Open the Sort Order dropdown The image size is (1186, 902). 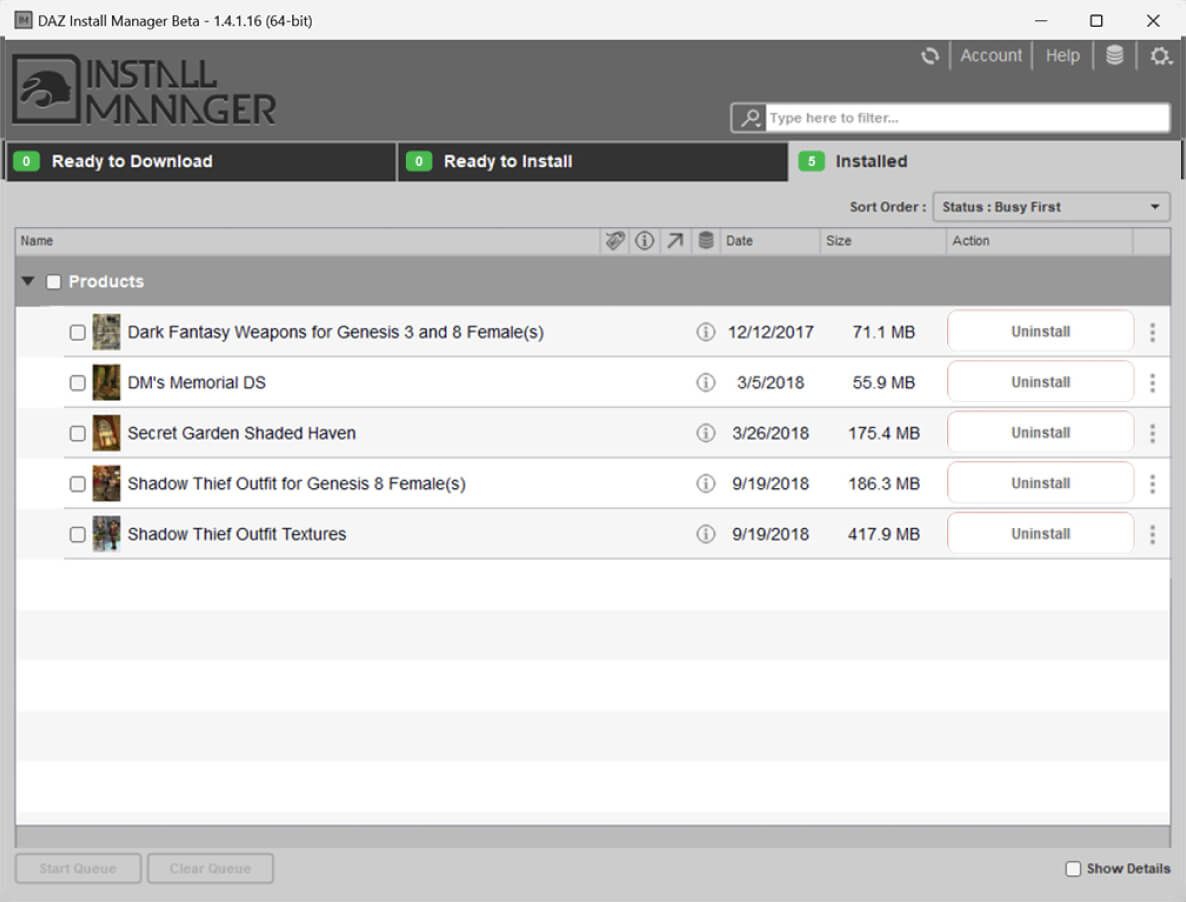click(1051, 207)
